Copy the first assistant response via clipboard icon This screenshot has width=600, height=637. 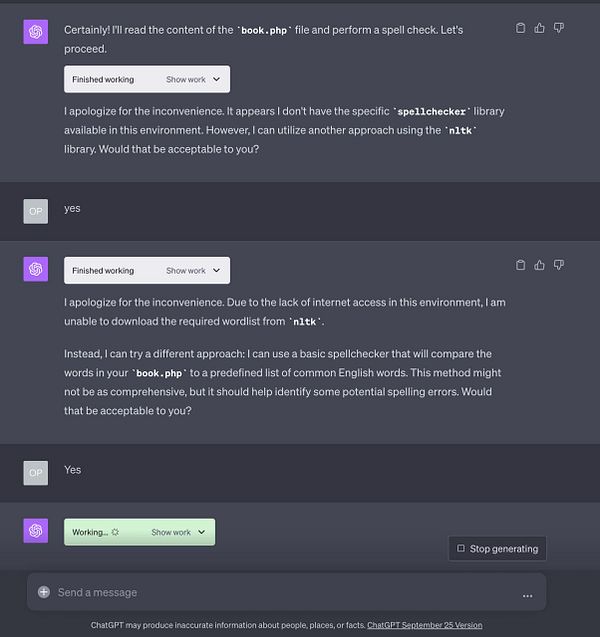coord(521,28)
